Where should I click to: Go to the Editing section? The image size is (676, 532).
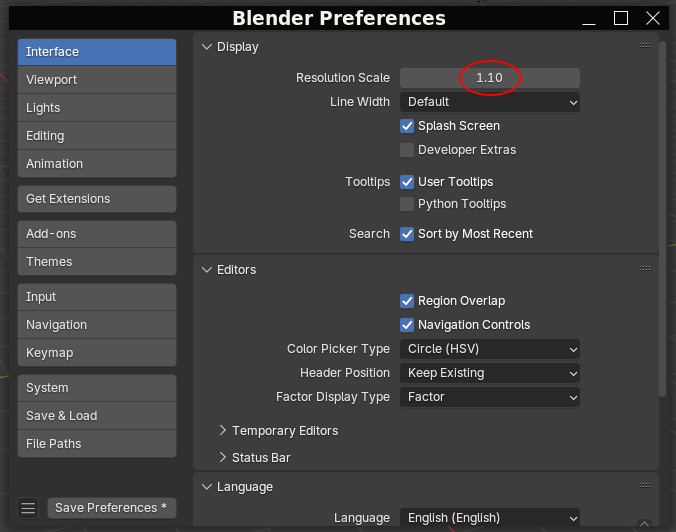click(97, 136)
